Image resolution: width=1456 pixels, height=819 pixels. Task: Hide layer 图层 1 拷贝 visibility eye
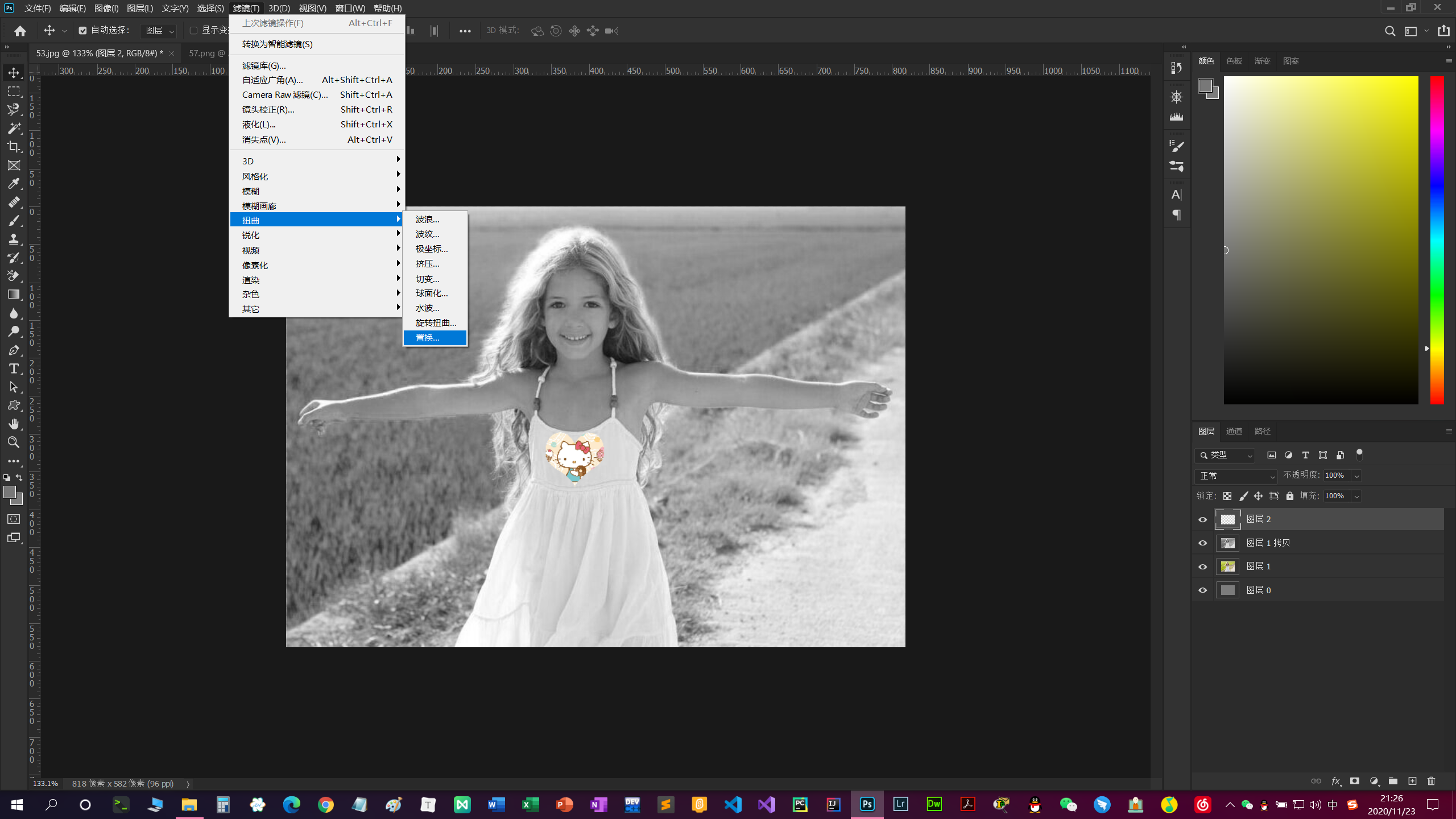point(1202,543)
